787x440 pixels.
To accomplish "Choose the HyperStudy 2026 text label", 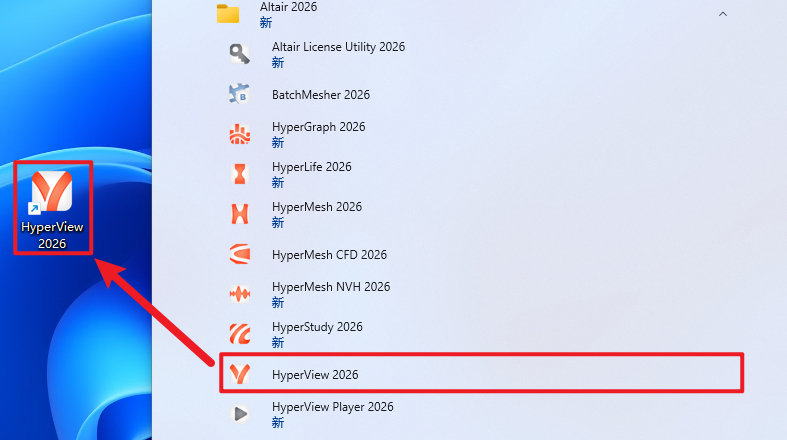I will coord(317,327).
